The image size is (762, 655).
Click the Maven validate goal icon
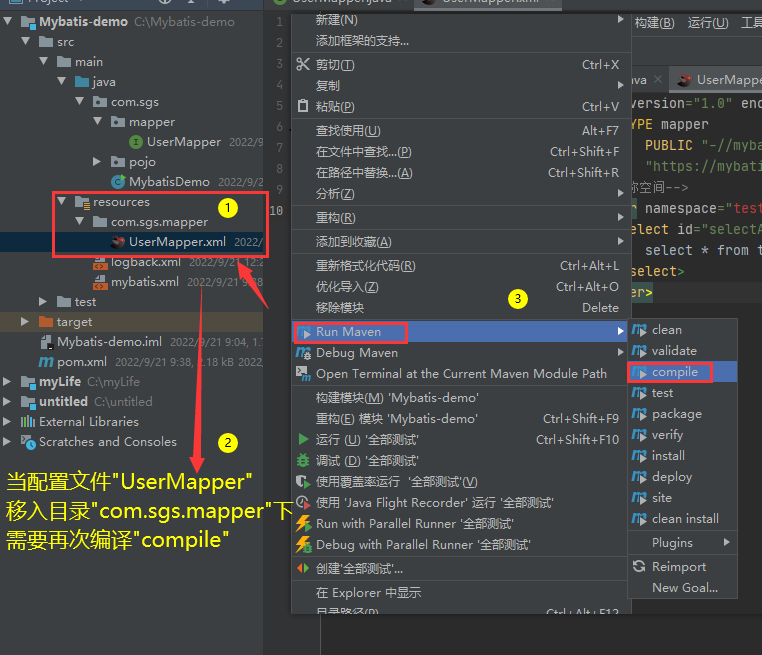tap(639, 351)
